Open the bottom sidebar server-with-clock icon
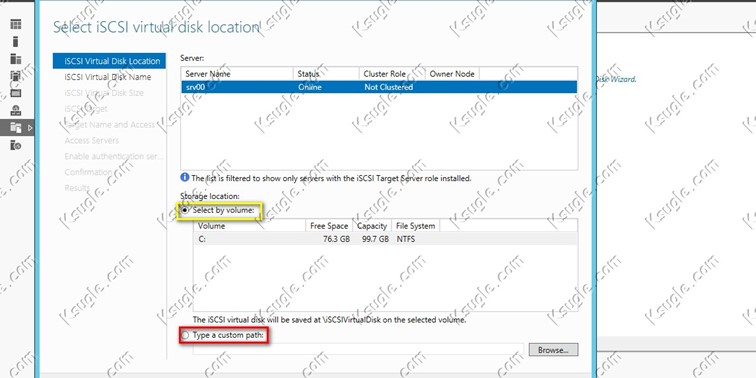The image size is (756, 378). (x=16, y=145)
